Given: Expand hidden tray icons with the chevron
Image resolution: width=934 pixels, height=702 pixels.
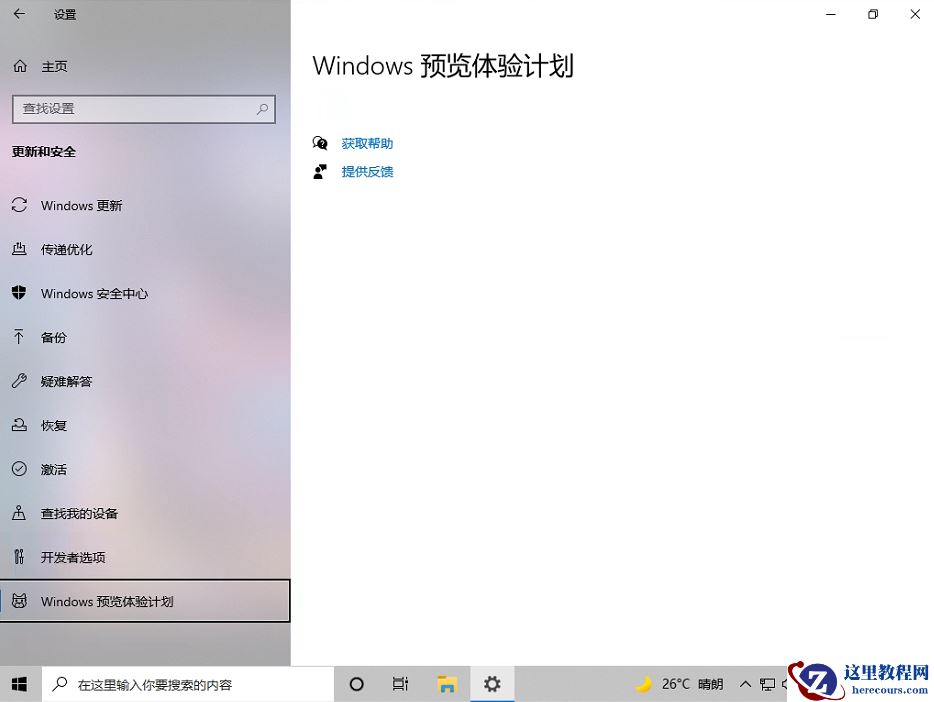Looking at the screenshot, I should coord(745,684).
